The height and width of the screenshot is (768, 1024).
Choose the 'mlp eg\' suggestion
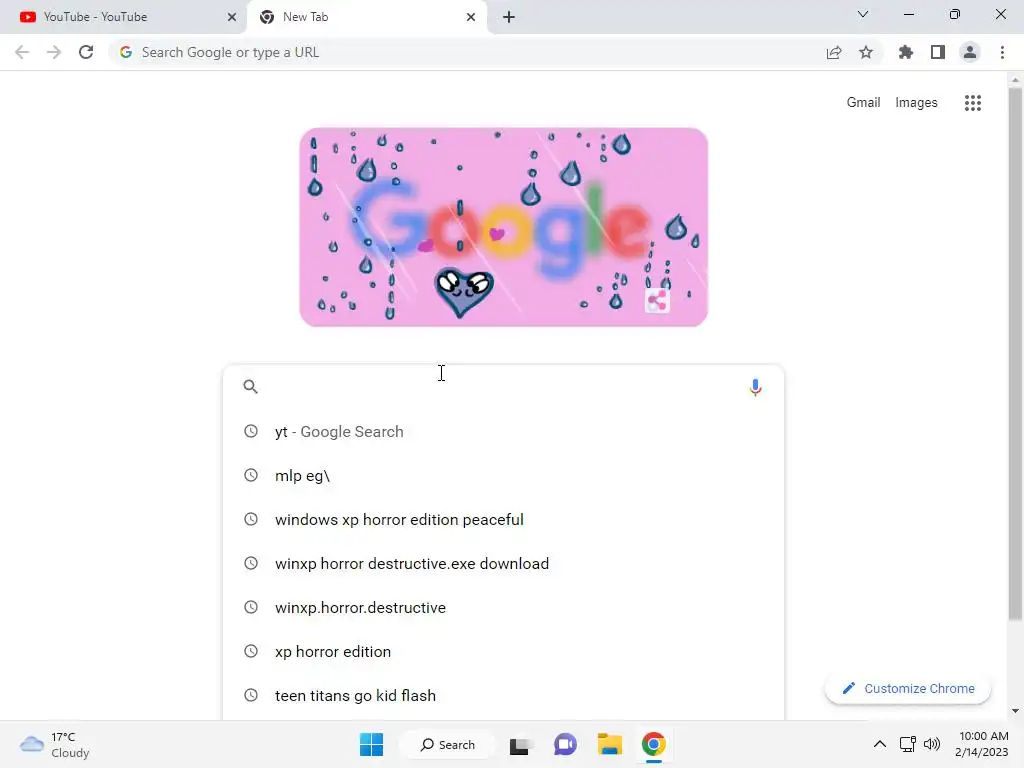[x=503, y=475]
